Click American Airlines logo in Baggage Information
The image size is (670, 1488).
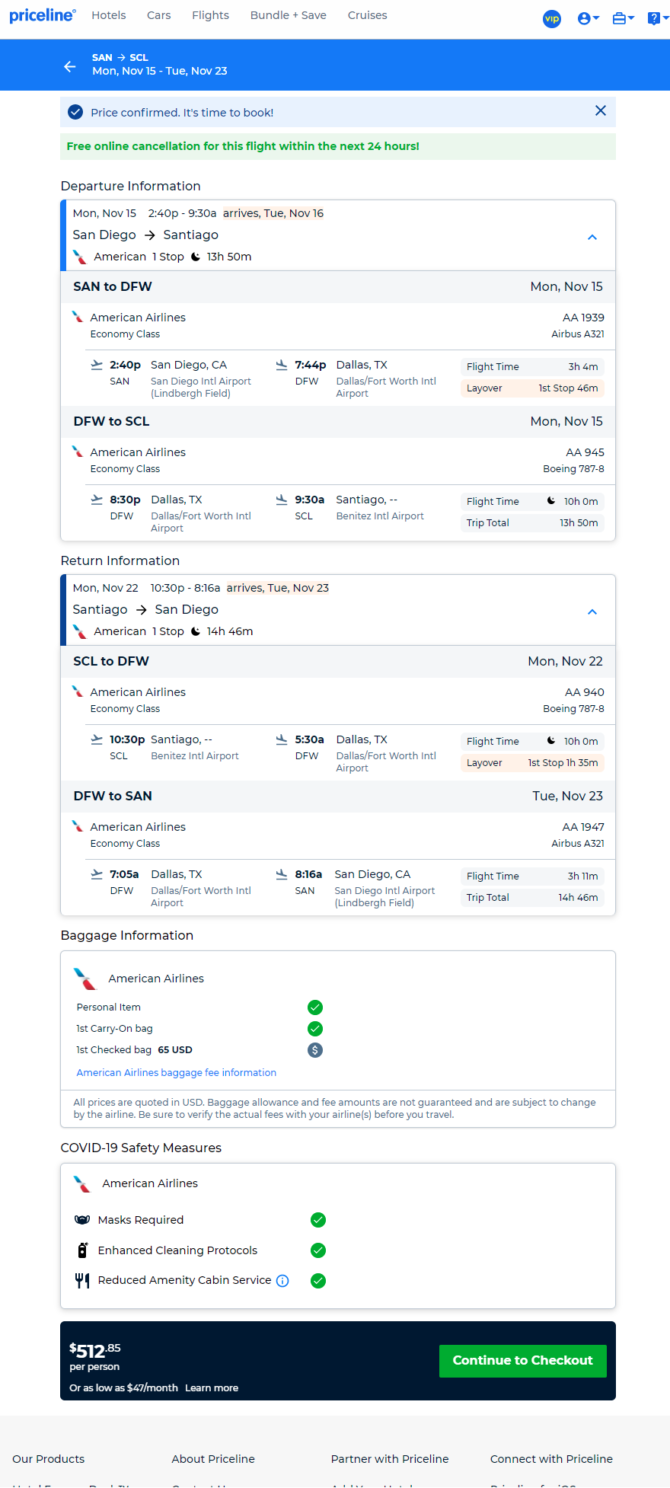(x=85, y=979)
